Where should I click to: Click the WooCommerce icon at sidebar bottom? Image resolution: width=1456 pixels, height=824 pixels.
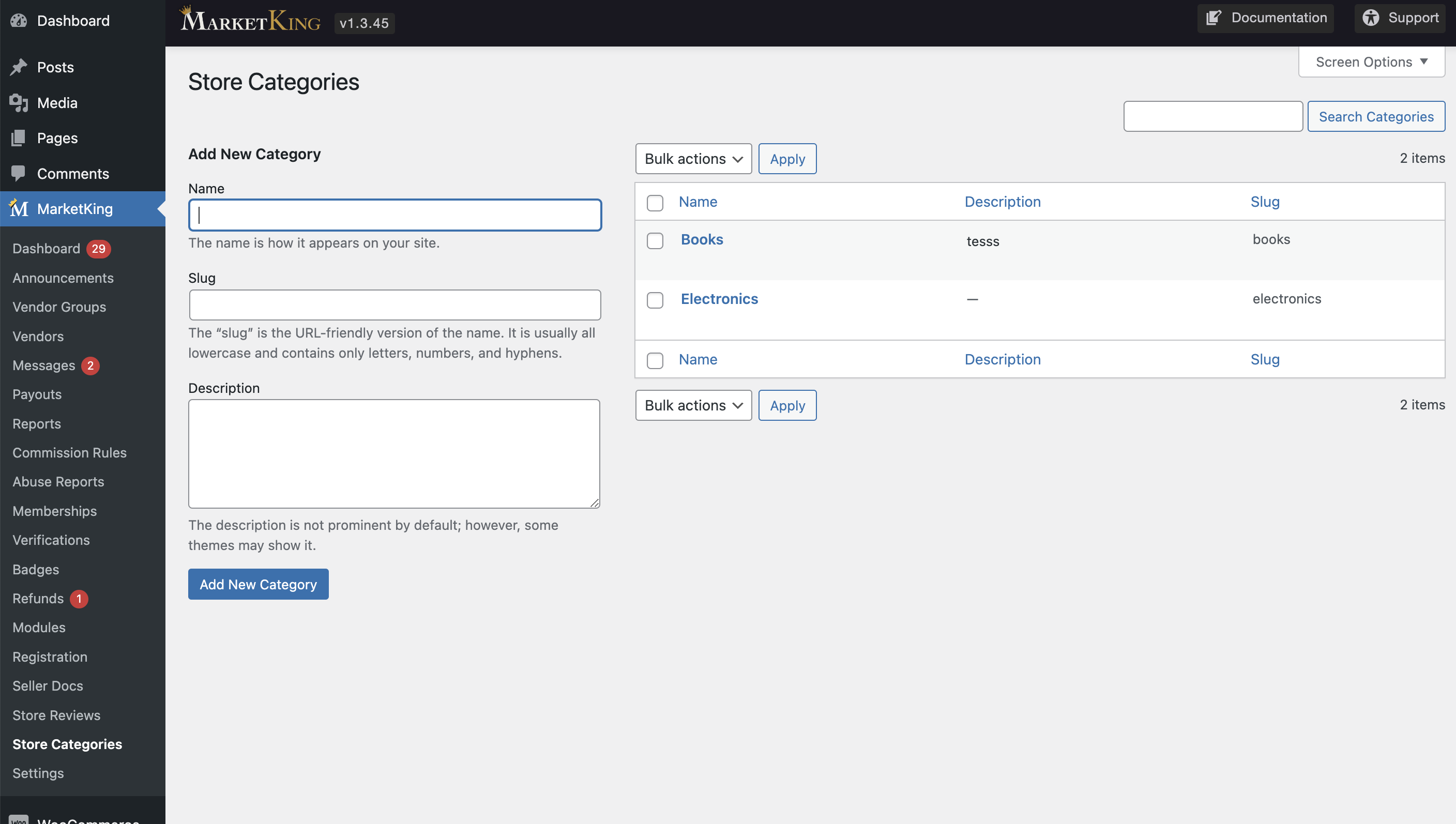(x=19, y=819)
